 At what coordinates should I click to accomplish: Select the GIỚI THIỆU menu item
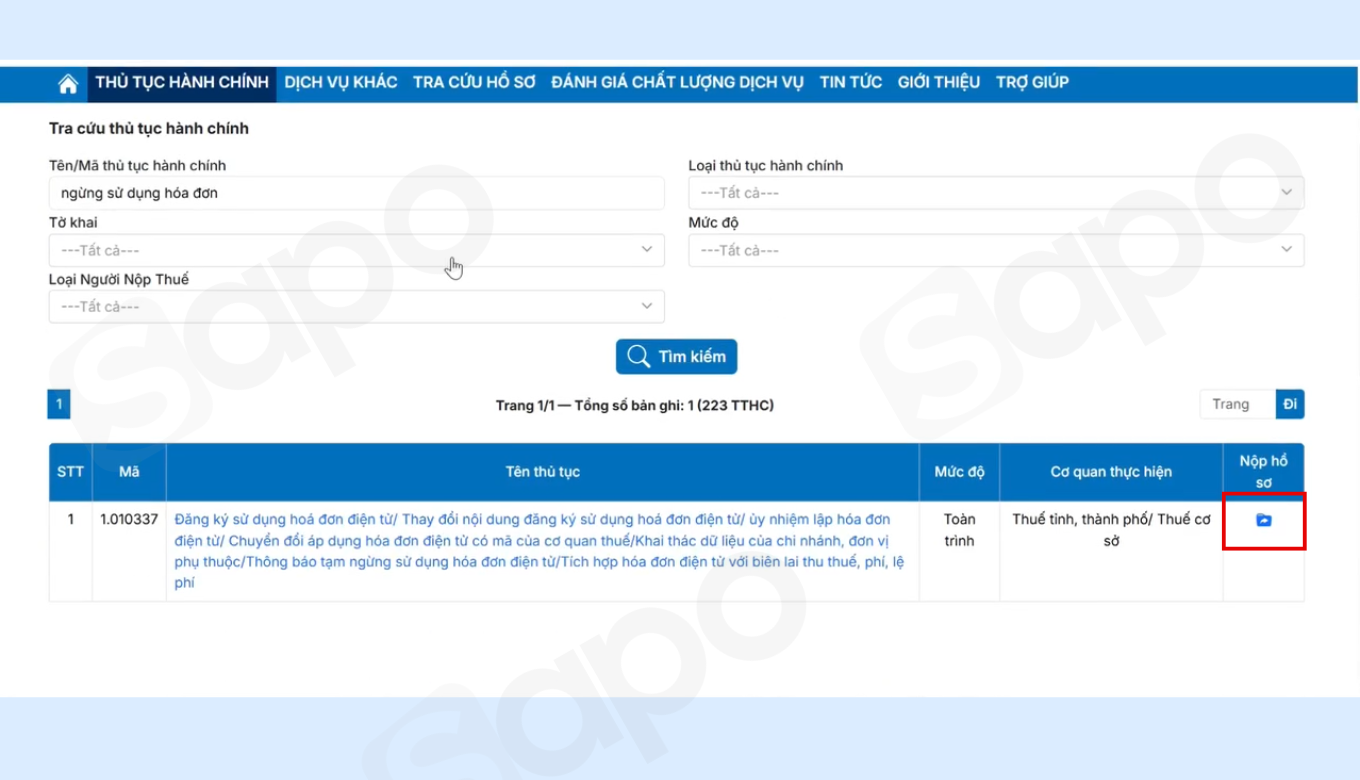pyautogui.click(x=938, y=83)
